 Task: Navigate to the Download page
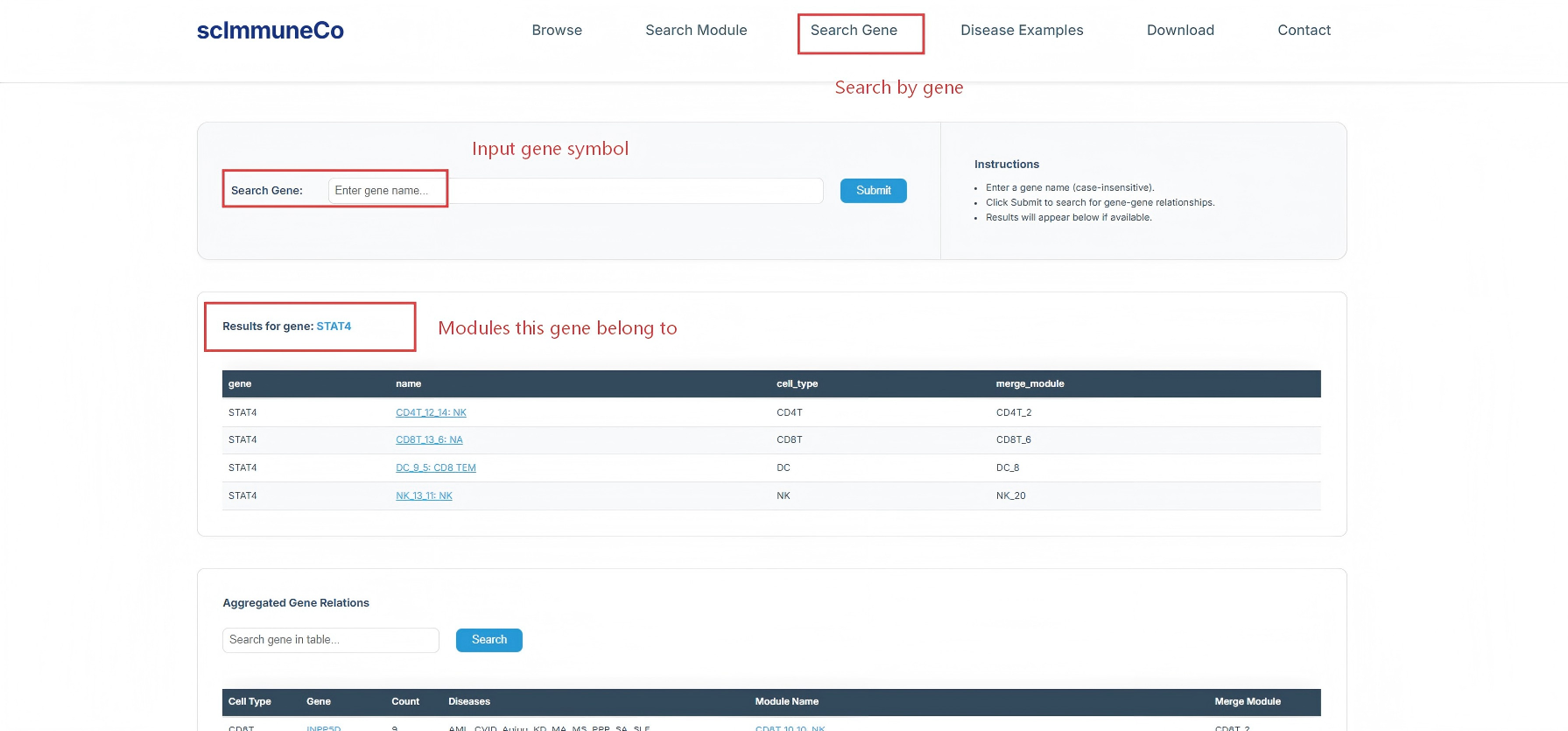point(1180,31)
